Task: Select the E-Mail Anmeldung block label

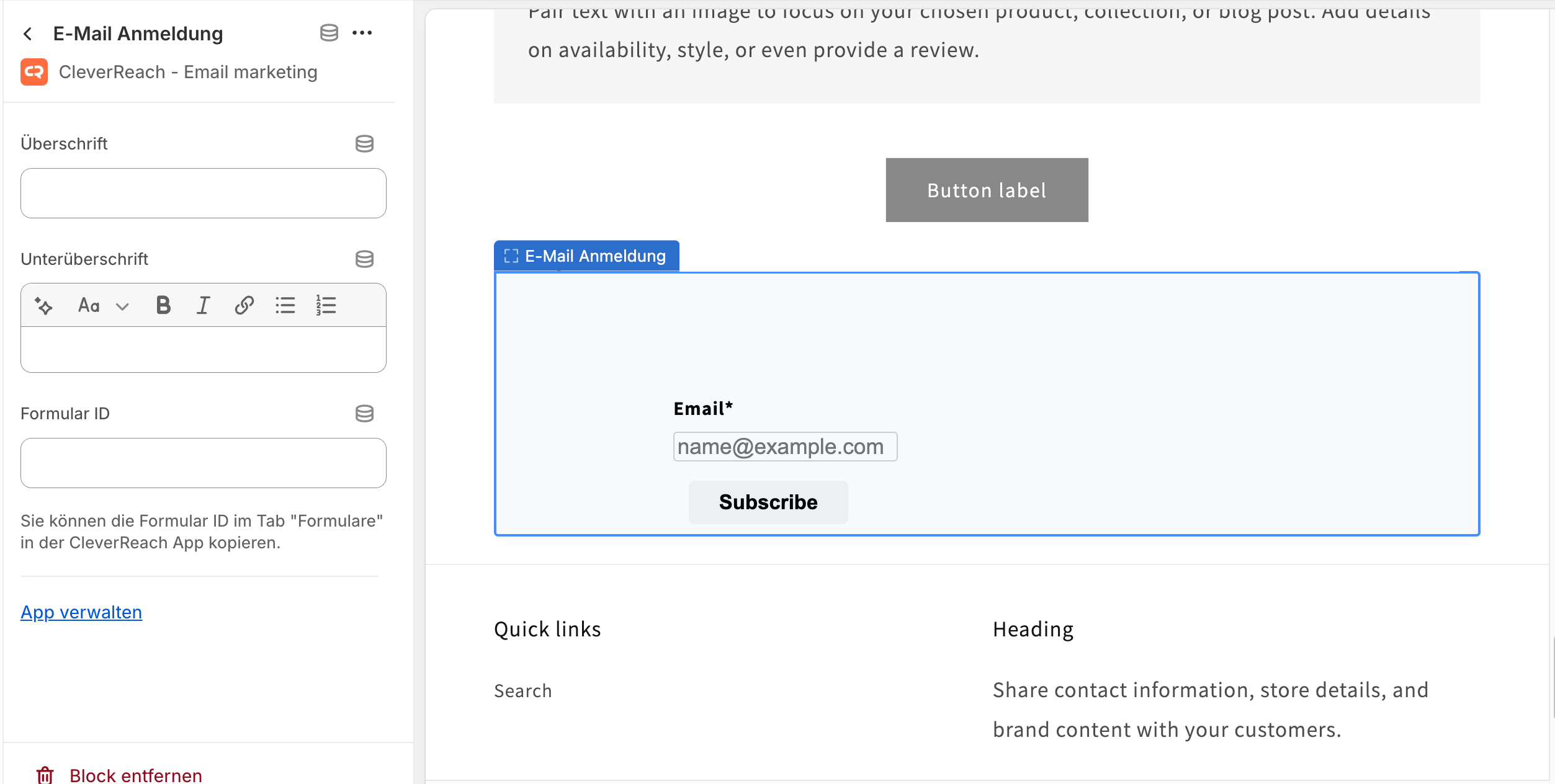Action: click(586, 256)
